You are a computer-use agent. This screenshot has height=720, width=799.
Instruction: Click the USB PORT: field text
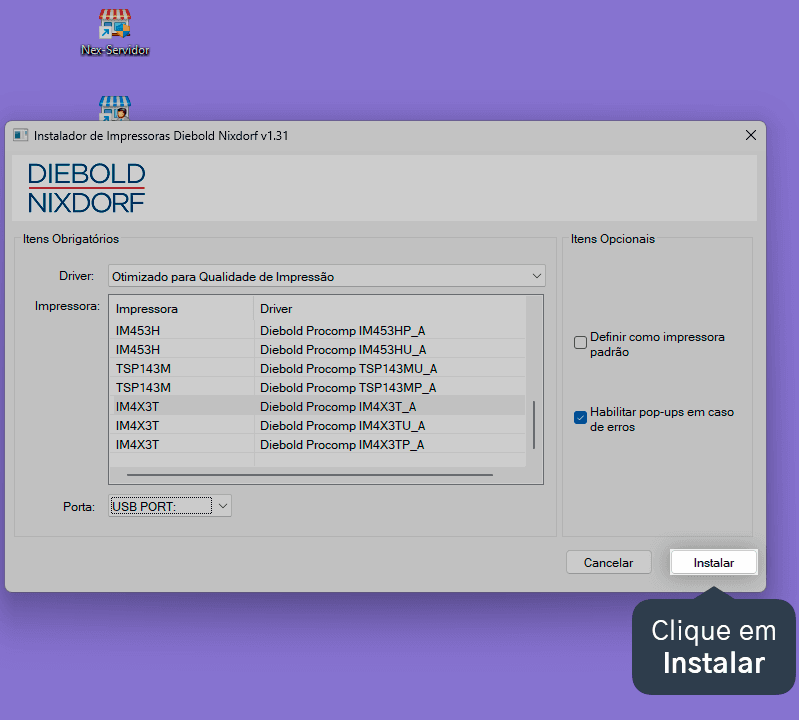(143, 506)
